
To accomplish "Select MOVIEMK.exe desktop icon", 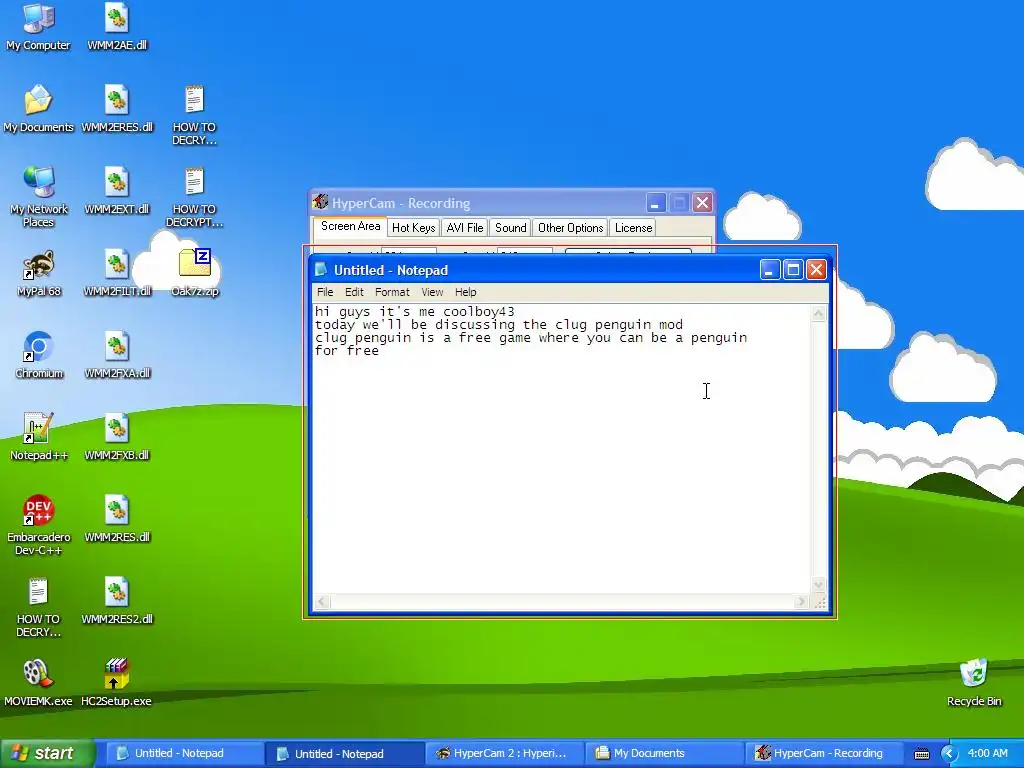I will [x=39, y=682].
